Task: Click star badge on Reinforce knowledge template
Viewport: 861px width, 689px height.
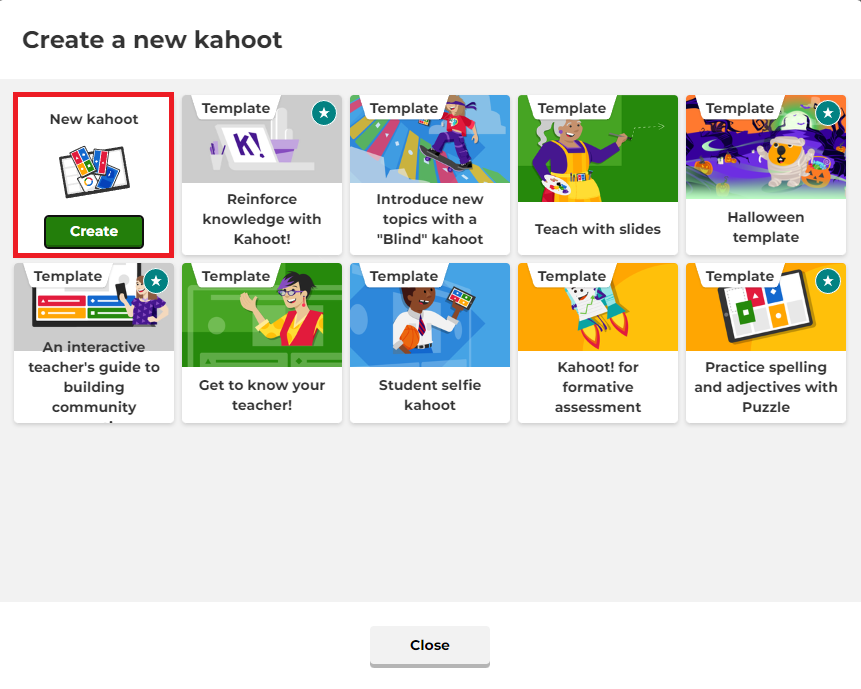Action: point(324,113)
